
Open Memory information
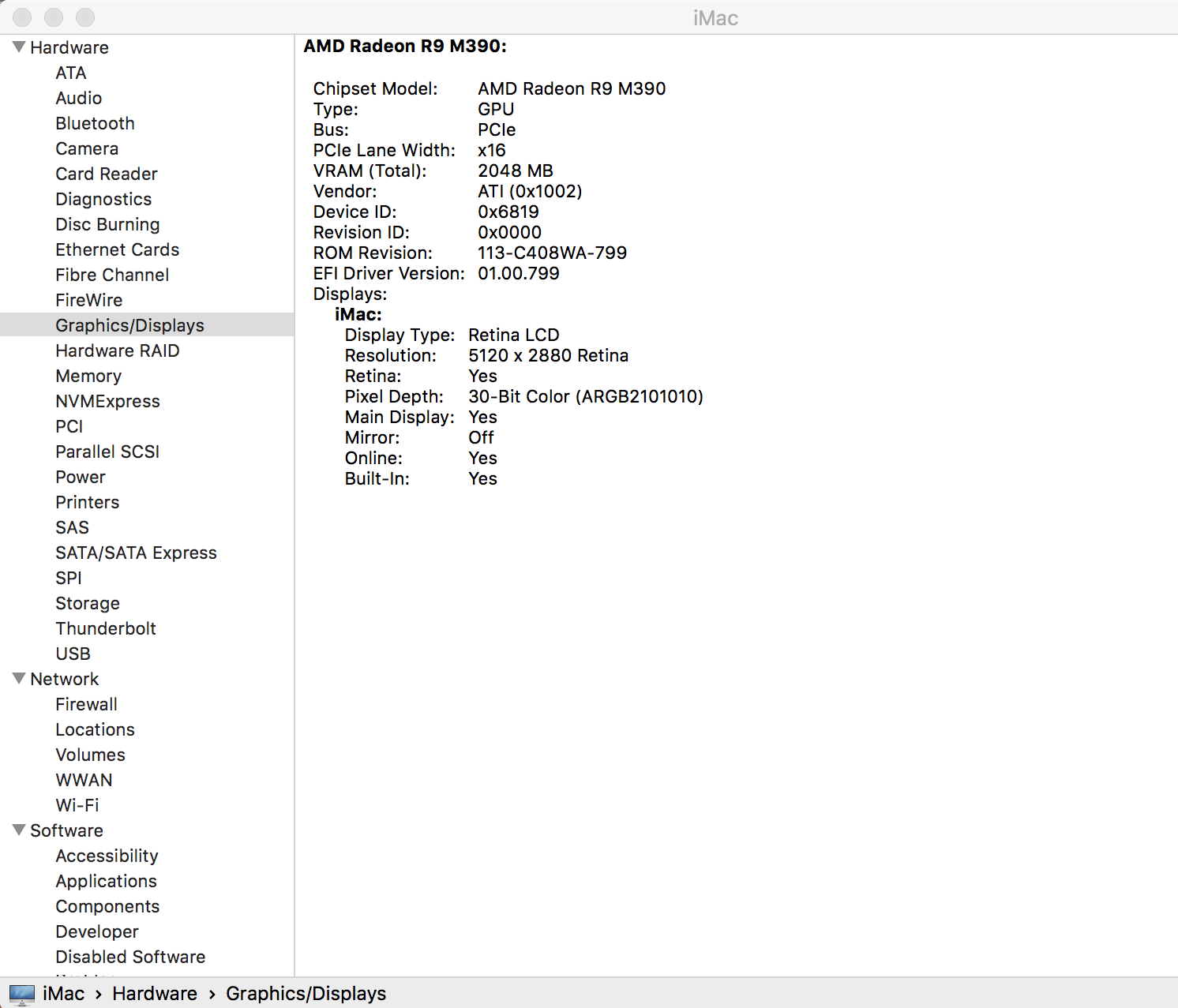(x=88, y=376)
